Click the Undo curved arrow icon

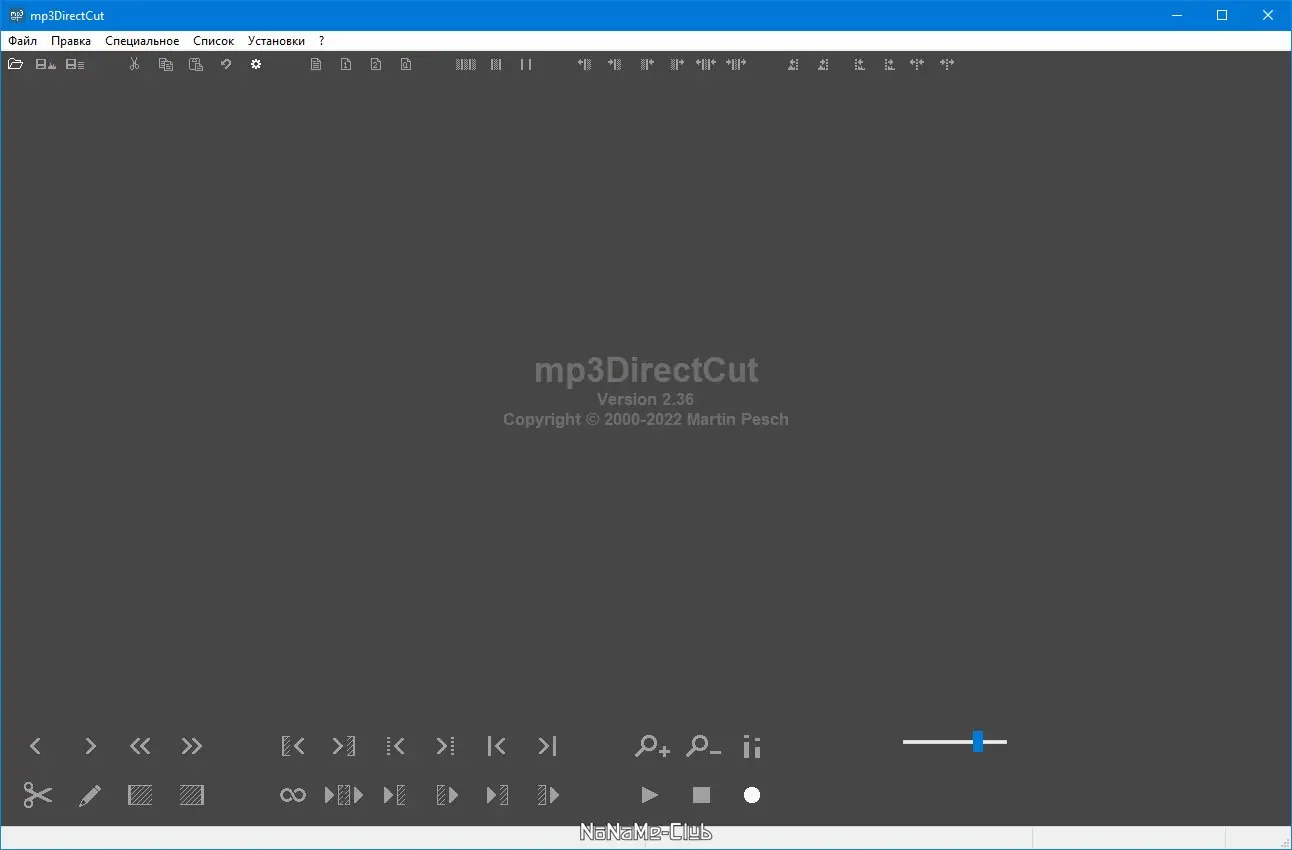(x=226, y=64)
